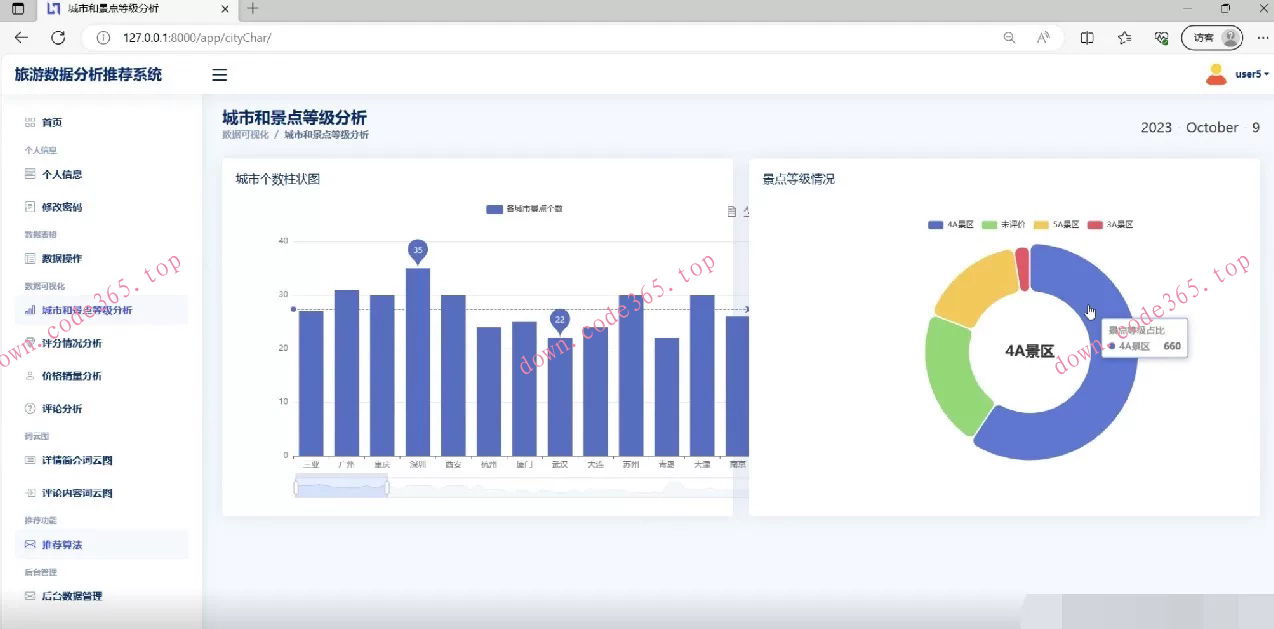Toggle the hamburger sidebar menu icon
Image resolution: width=1274 pixels, height=629 pixels.
click(220, 75)
